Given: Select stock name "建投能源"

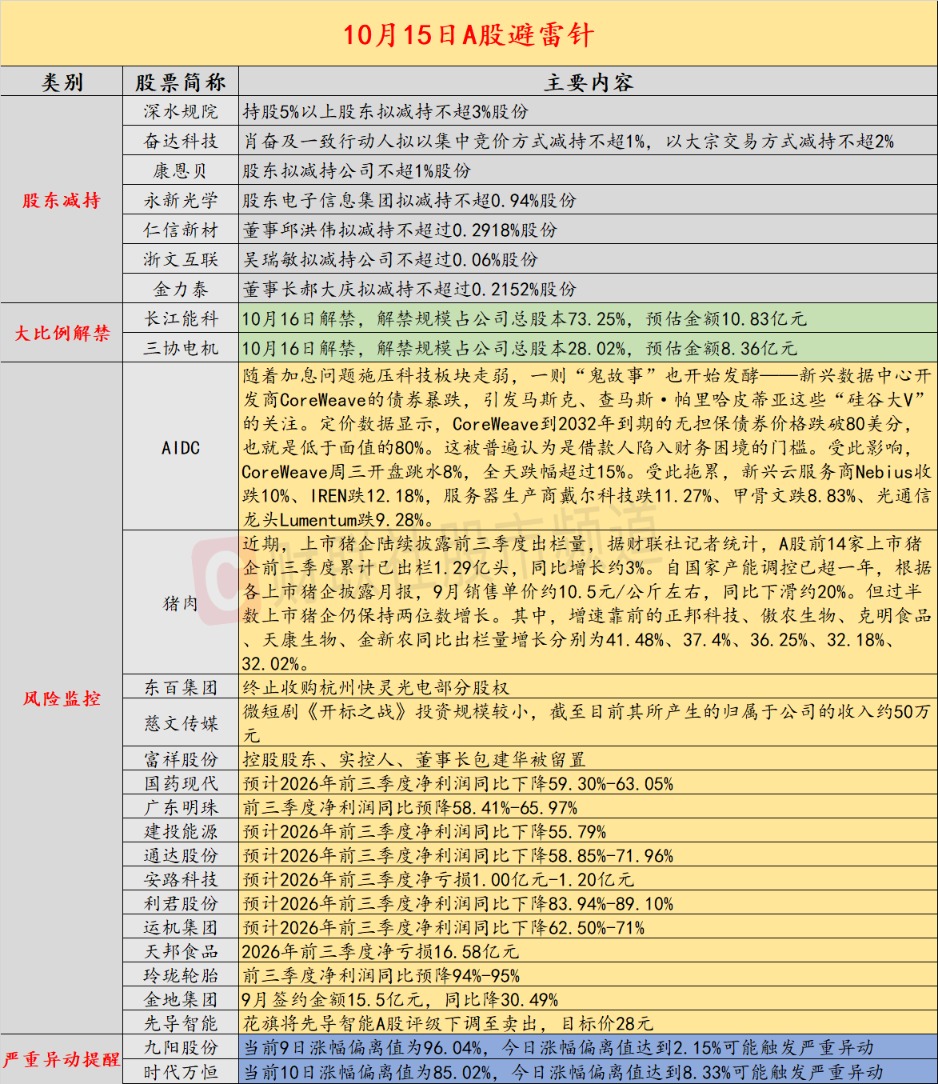Looking at the screenshot, I should (x=180, y=832).
